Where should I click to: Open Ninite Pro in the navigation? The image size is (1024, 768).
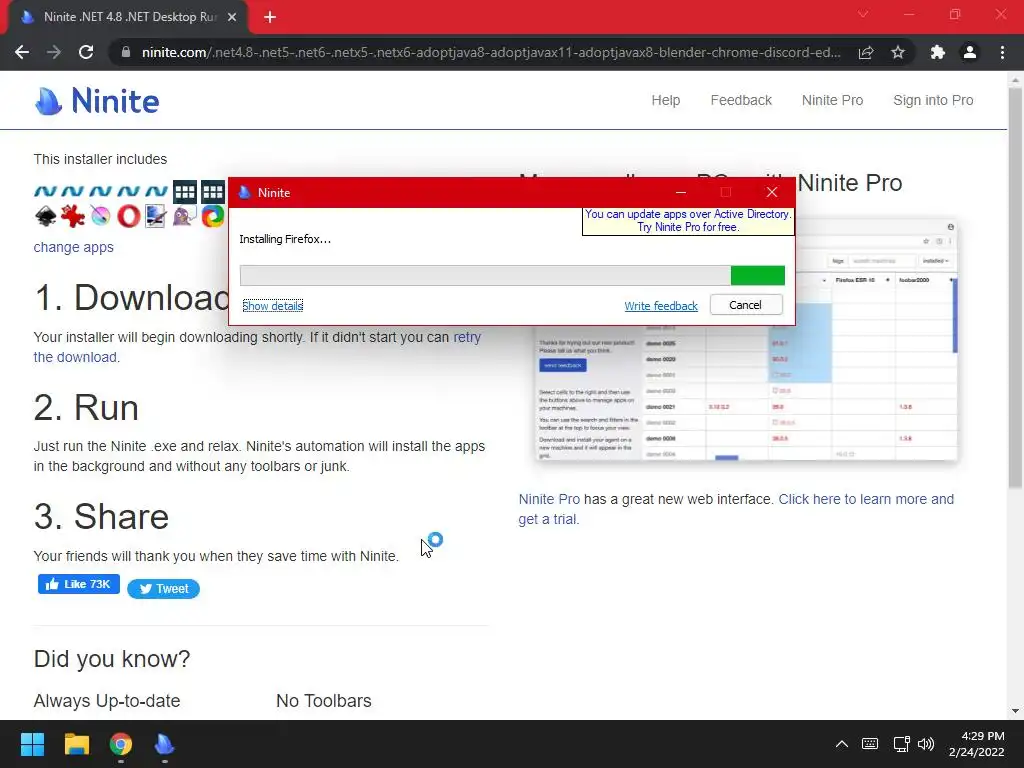coord(832,100)
